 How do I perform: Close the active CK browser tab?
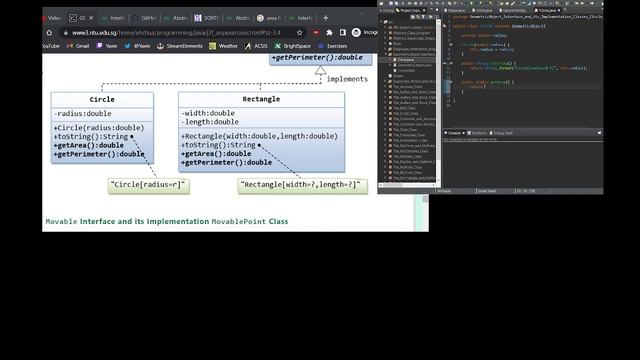click(x=91, y=18)
